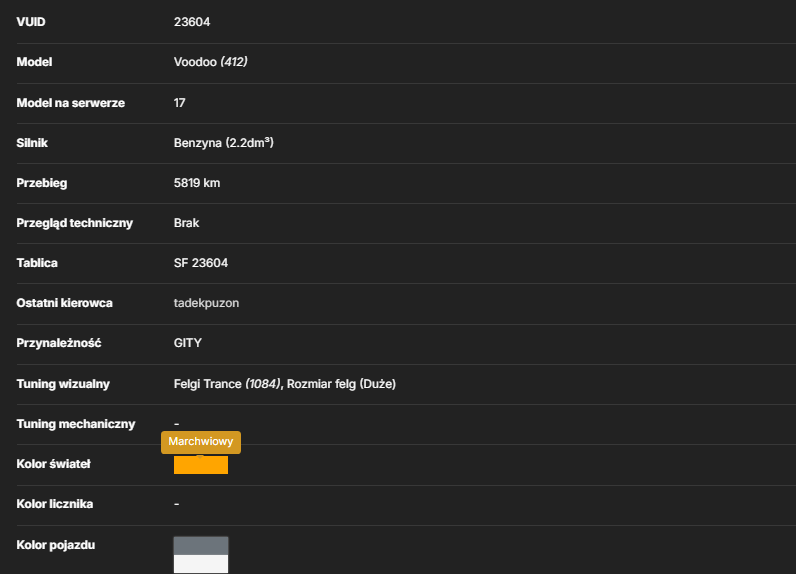Click the Marchwiowy tooltip label

[201, 442]
